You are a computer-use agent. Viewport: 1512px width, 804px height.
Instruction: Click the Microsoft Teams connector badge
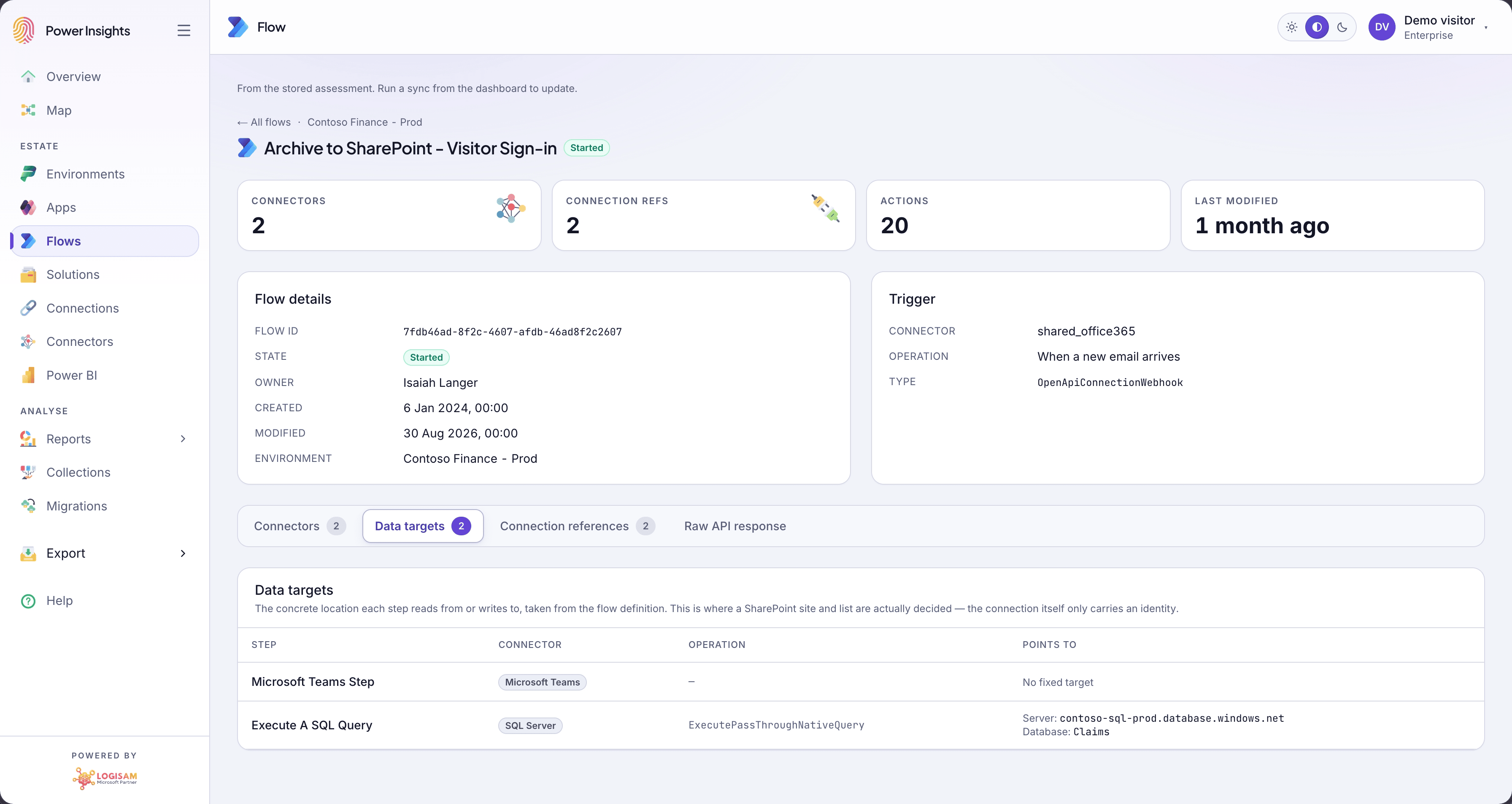point(543,682)
